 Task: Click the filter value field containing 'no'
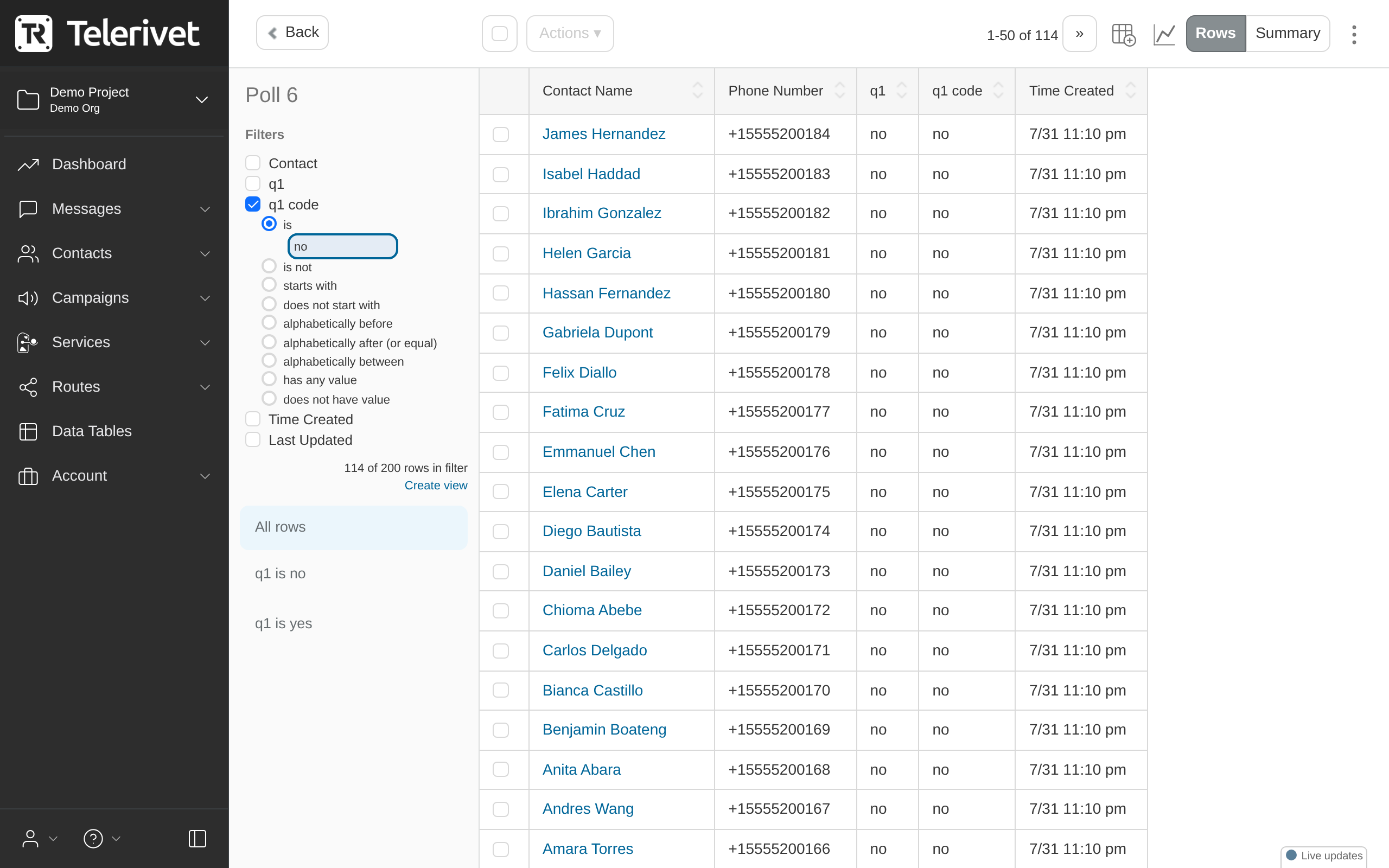pyautogui.click(x=343, y=246)
